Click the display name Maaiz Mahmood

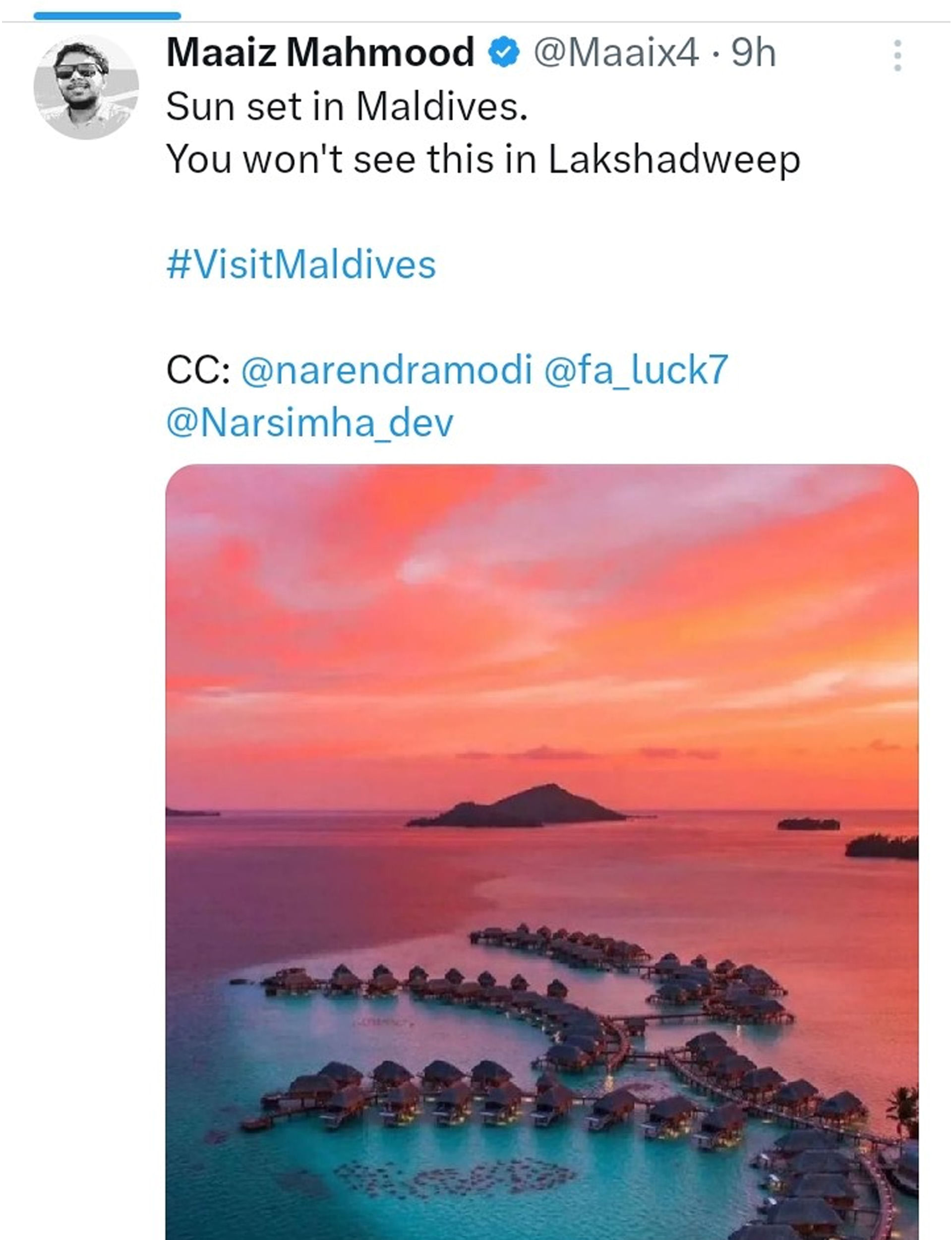click(x=320, y=53)
